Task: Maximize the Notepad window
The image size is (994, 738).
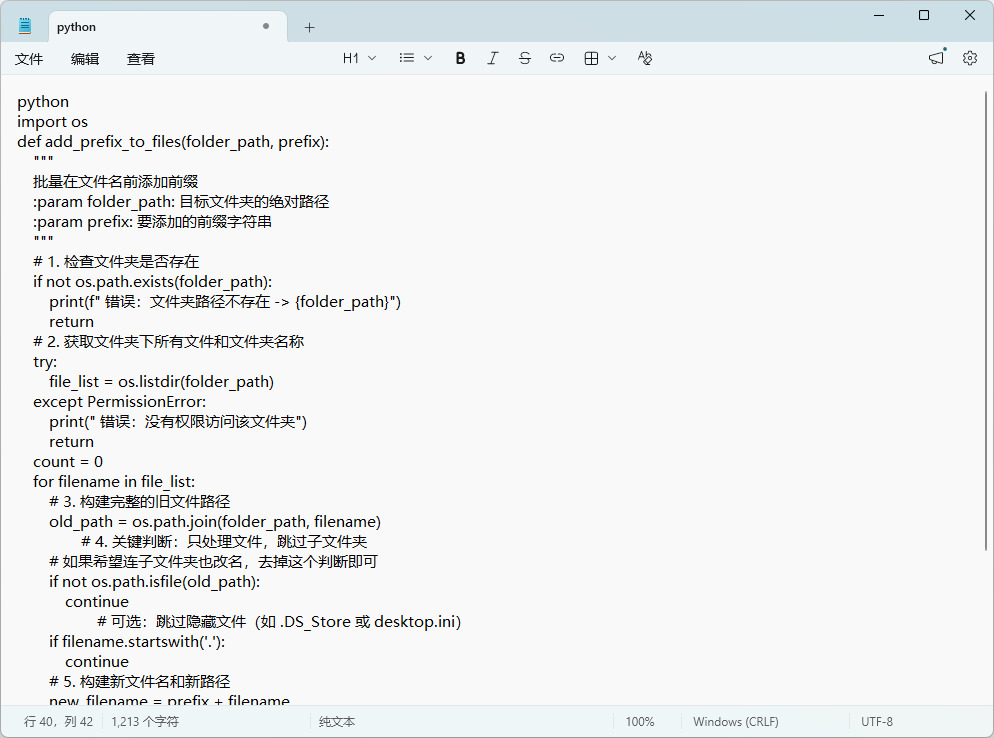Action: 924,15
